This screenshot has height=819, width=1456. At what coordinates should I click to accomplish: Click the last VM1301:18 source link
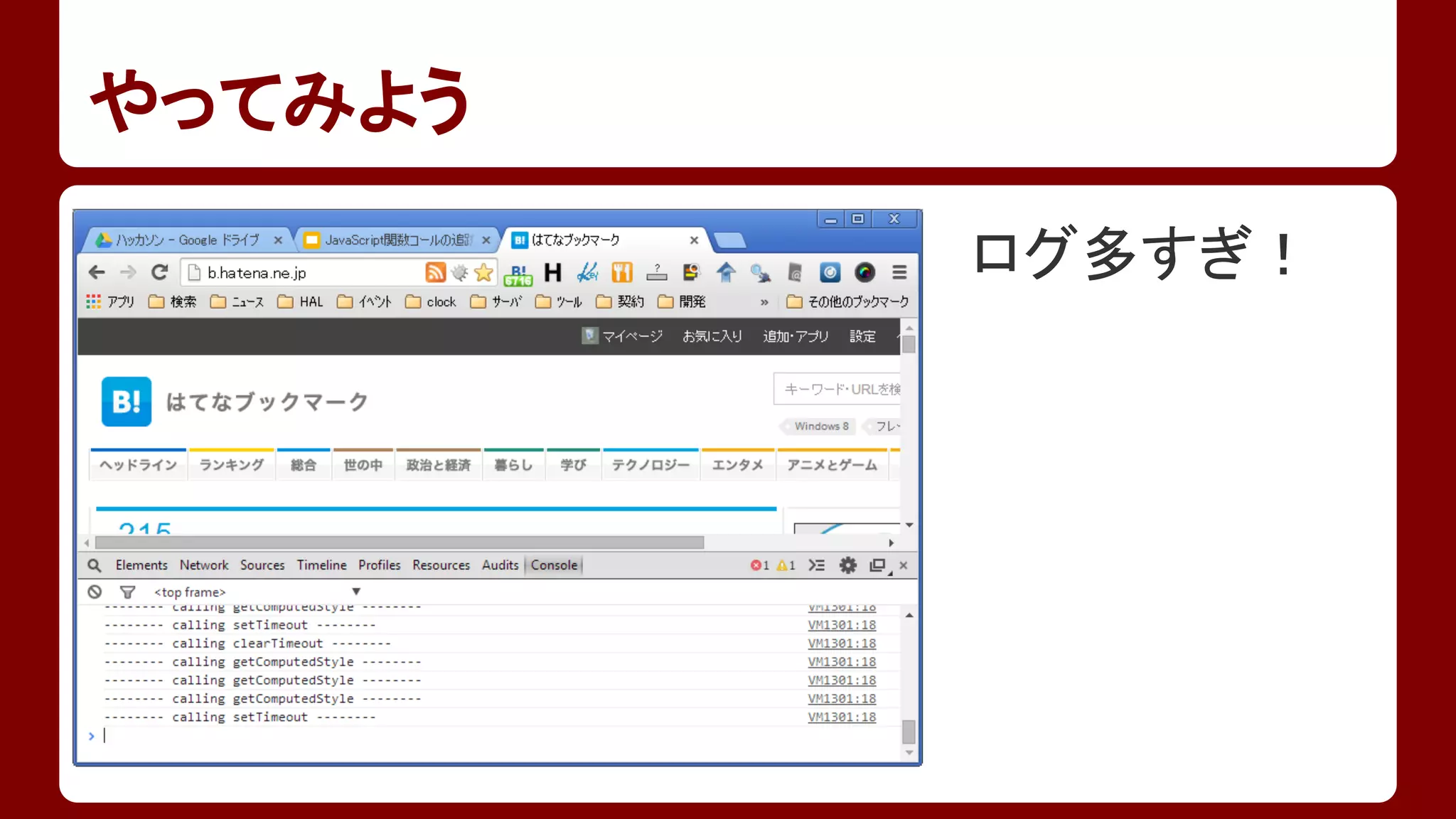coord(842,717)
